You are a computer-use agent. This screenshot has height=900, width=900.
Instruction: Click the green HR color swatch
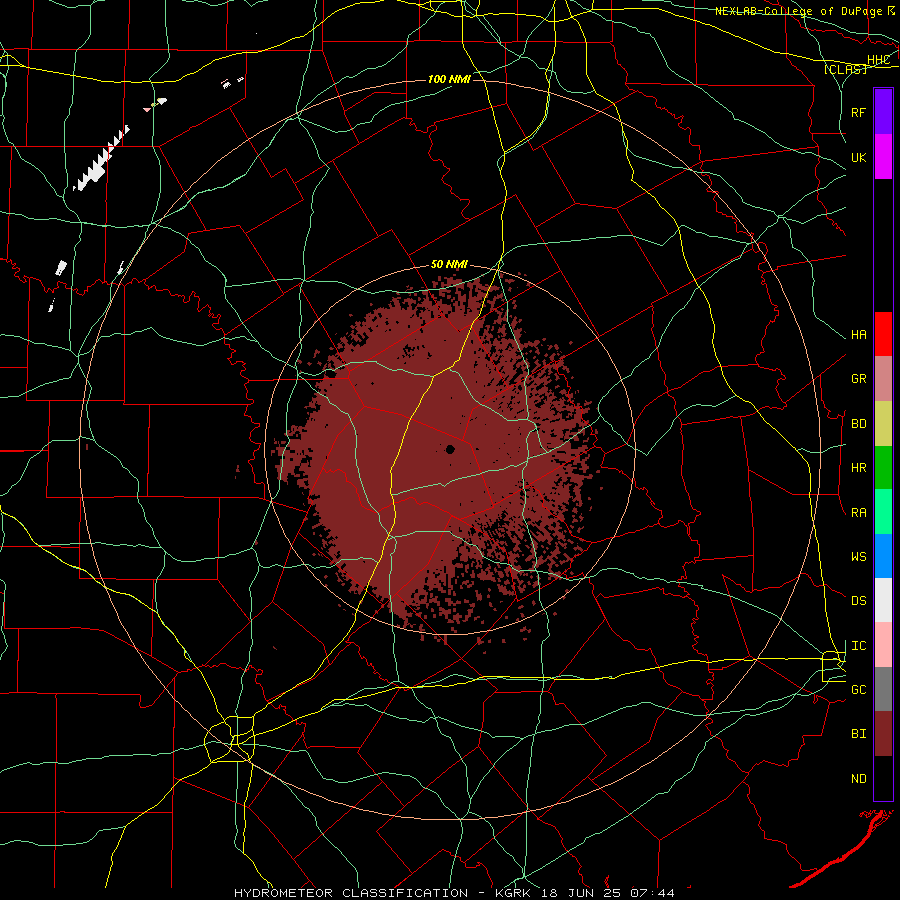(x=883, y=467)
